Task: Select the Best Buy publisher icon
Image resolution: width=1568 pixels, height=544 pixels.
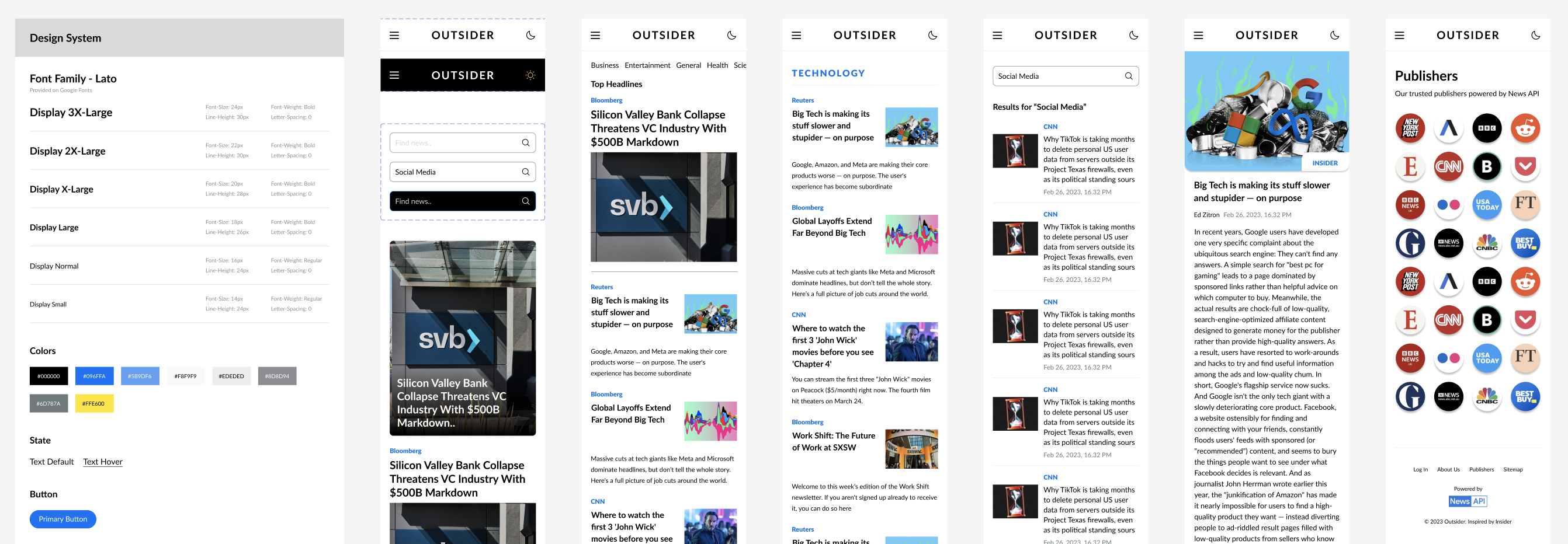Action: (x=1525, y=243)
